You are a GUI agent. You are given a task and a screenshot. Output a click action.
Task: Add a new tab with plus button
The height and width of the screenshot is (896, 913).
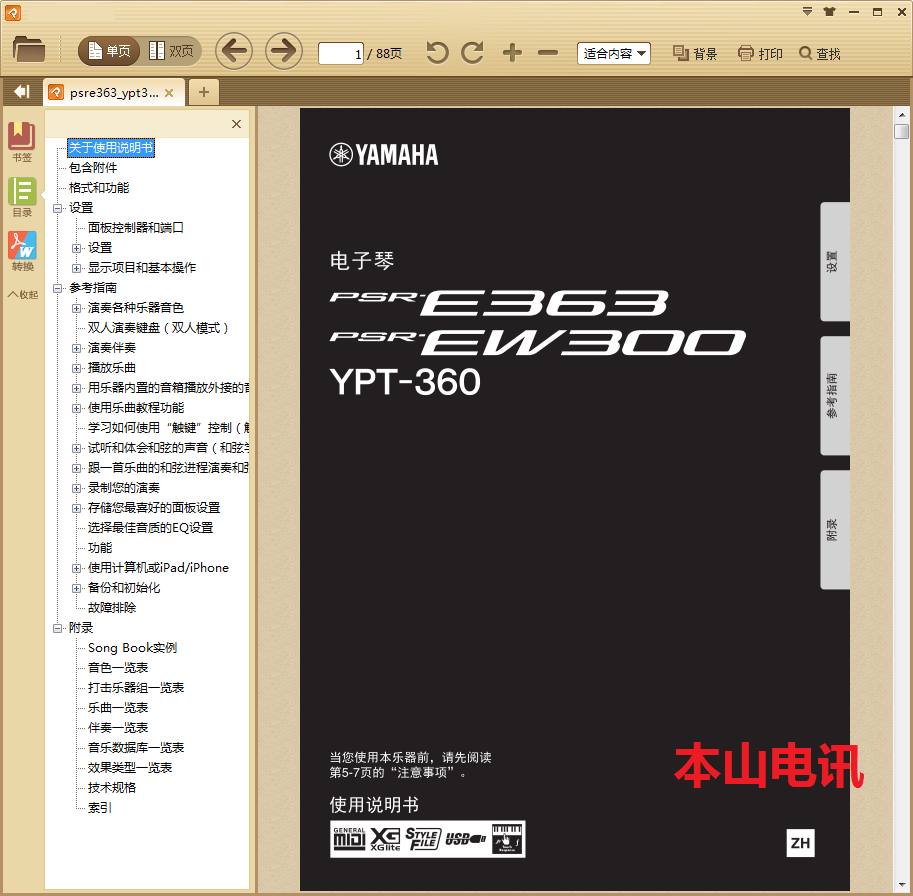[204, 92]
